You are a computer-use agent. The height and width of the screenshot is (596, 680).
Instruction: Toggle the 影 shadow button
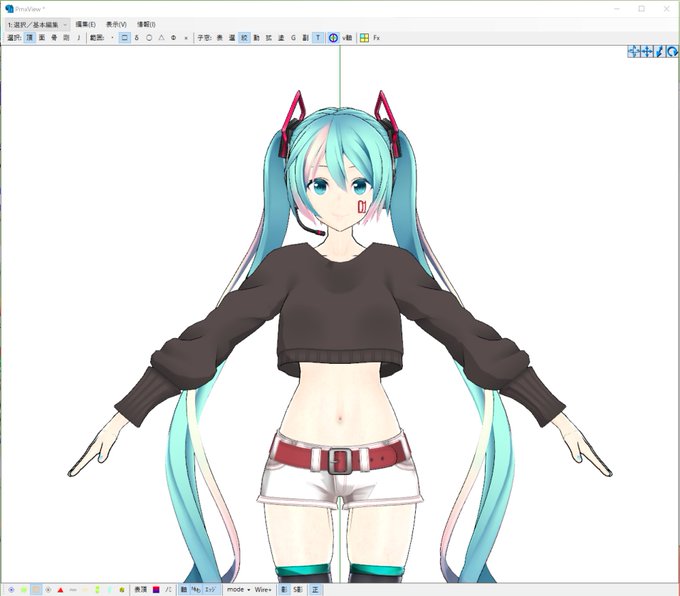(x=284, y=589)
